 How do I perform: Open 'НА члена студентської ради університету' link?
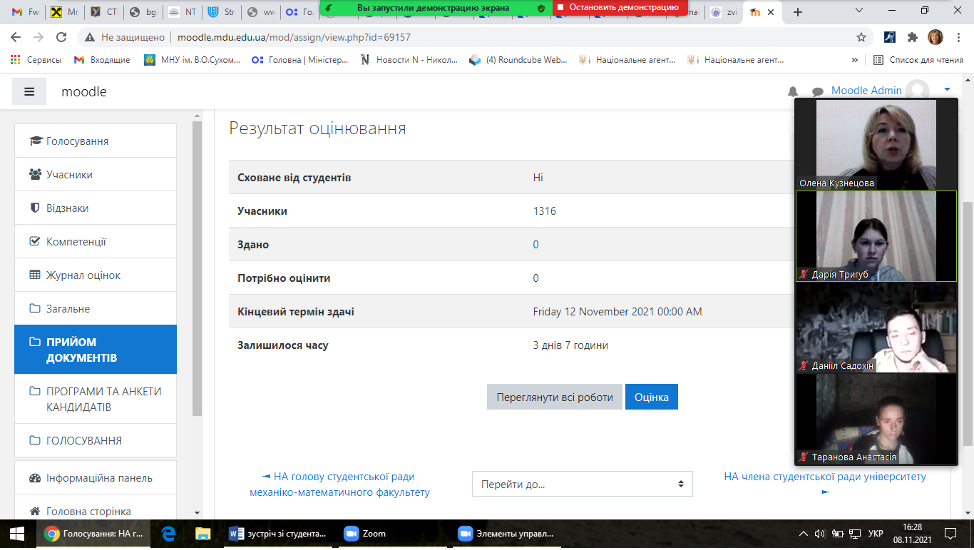click(824, 477)
